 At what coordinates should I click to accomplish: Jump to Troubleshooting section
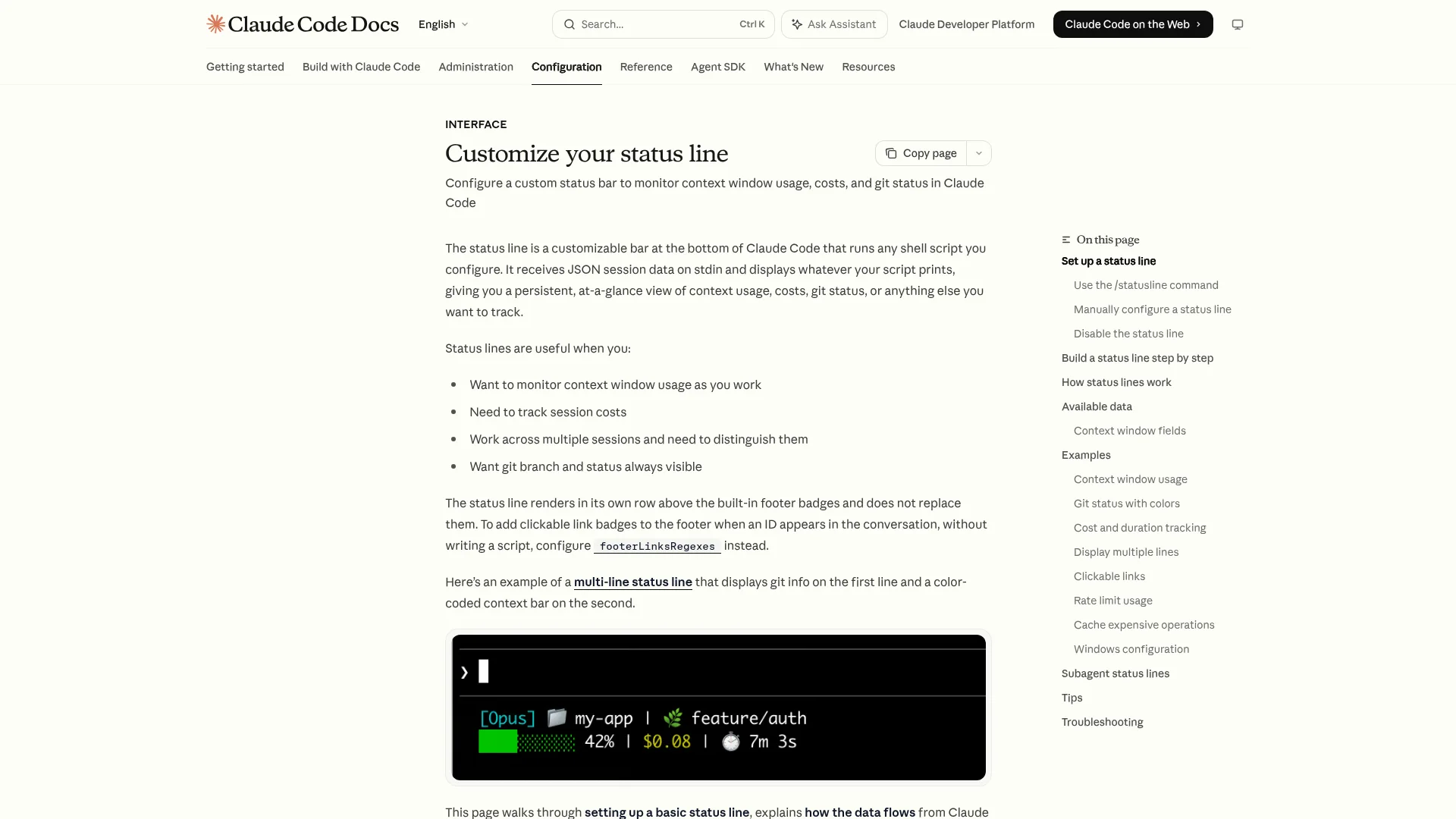1102,722
